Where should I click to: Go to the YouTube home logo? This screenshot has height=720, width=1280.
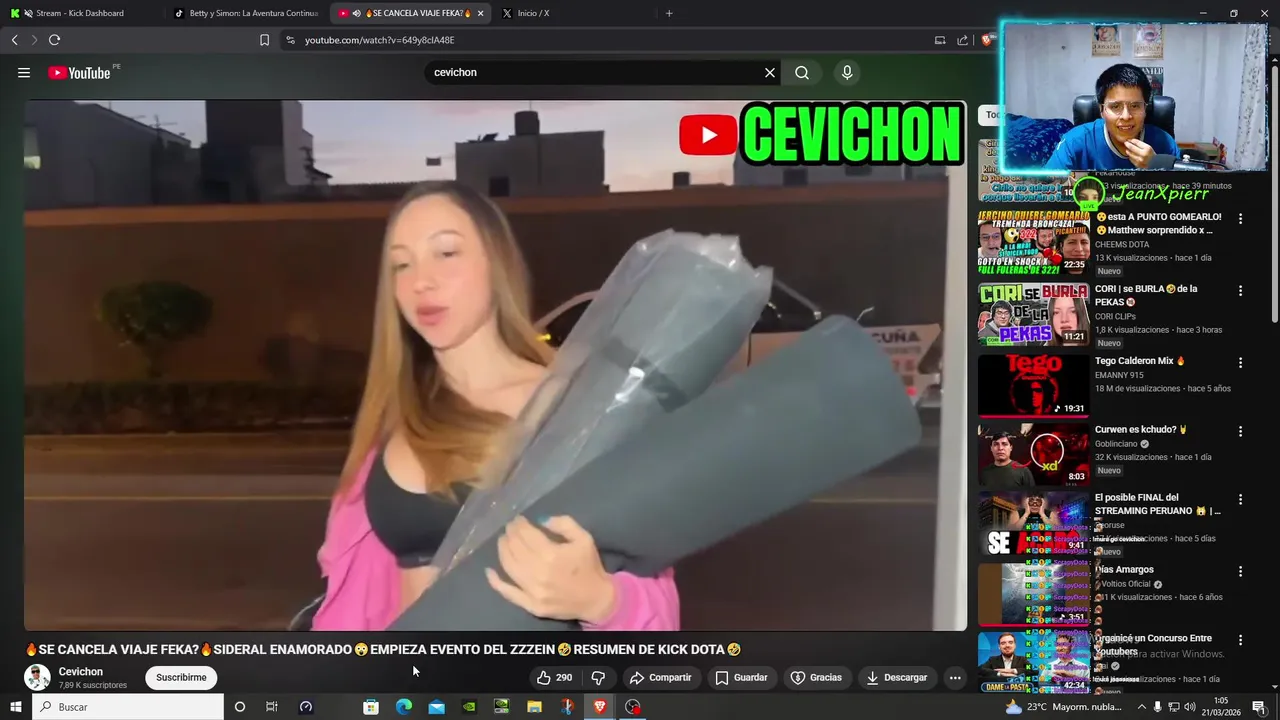click(79, 73)
